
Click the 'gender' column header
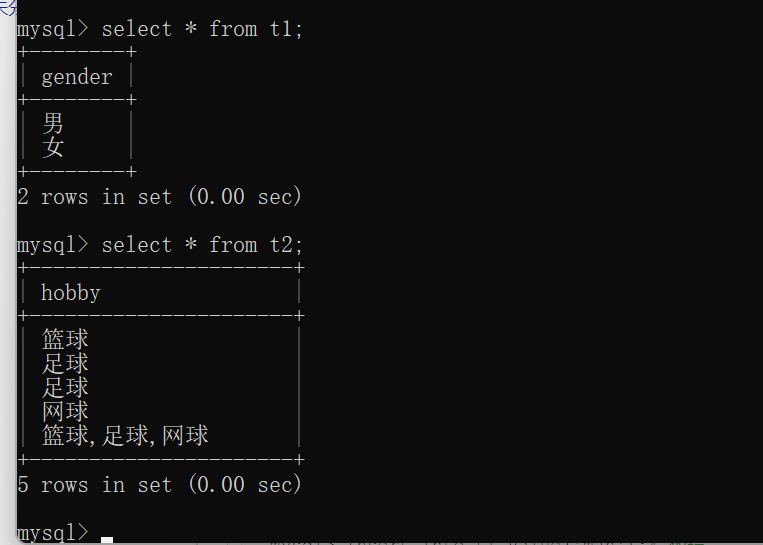77,77
